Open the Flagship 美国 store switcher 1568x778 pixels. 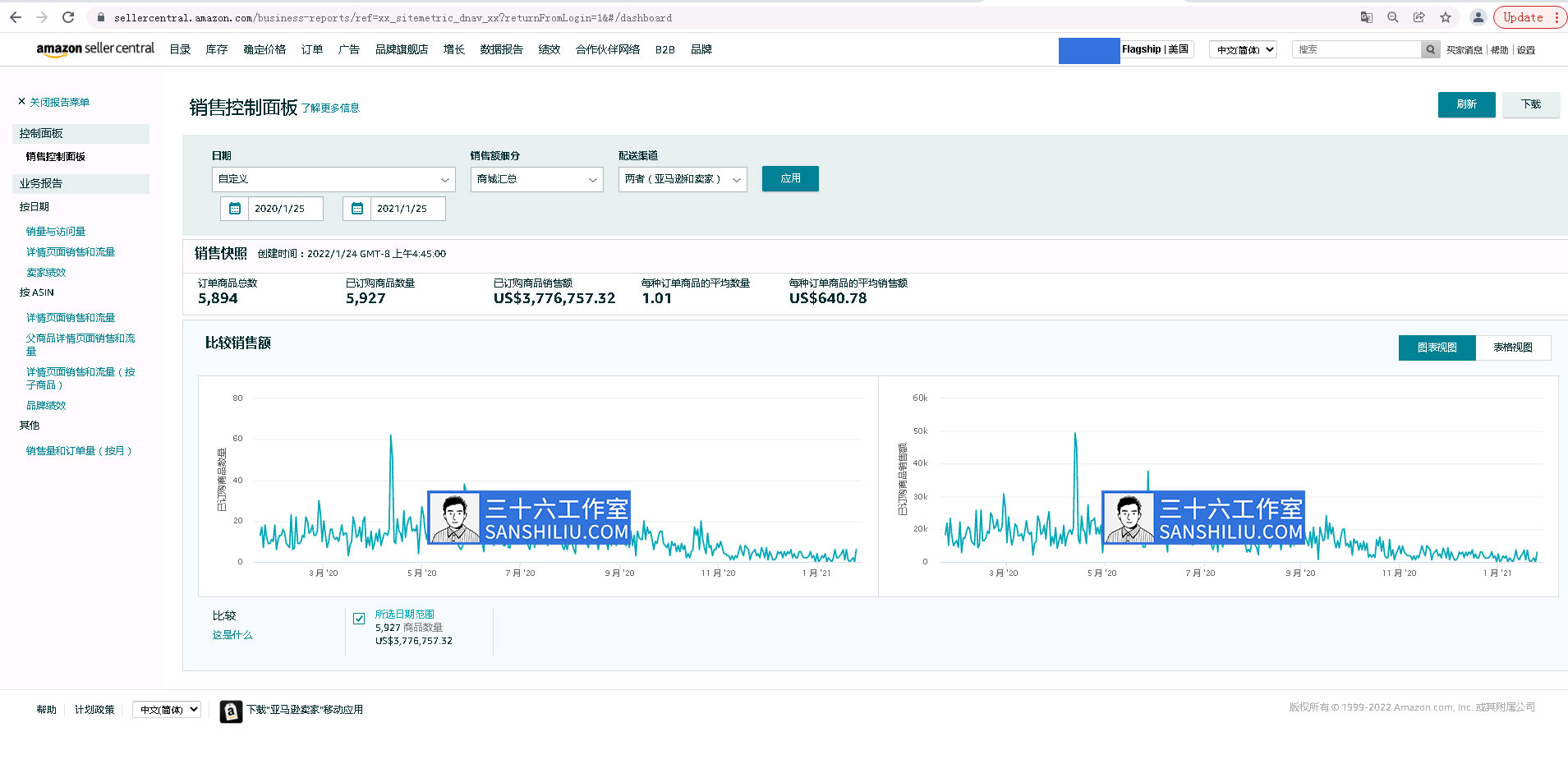1156,49
